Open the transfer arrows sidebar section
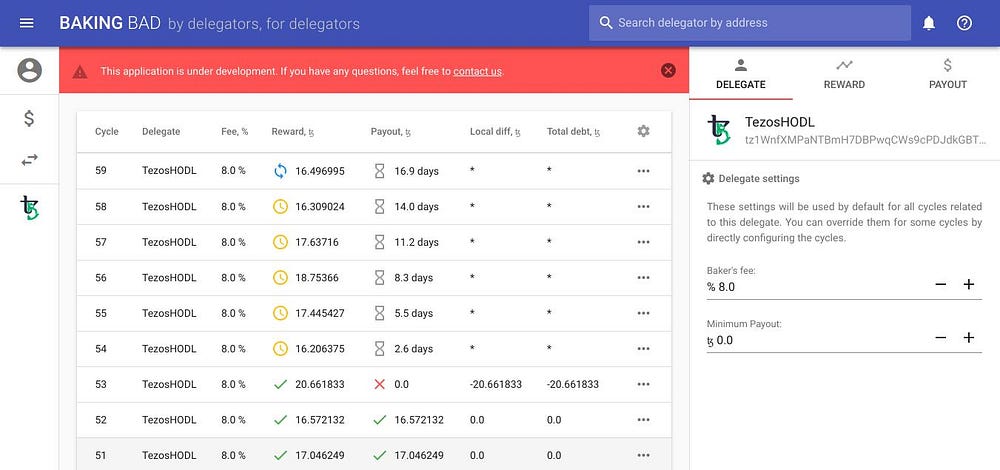 [x=29, y=159]
